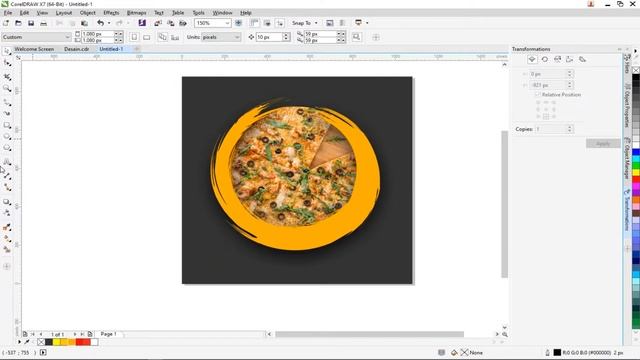Click the Print icon in toolbar

43,23
